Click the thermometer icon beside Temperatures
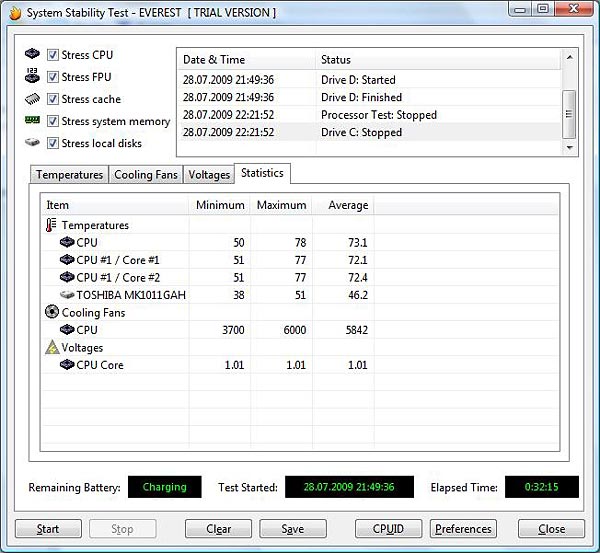This screenshot has width=600, height=553. coord(52,225)
